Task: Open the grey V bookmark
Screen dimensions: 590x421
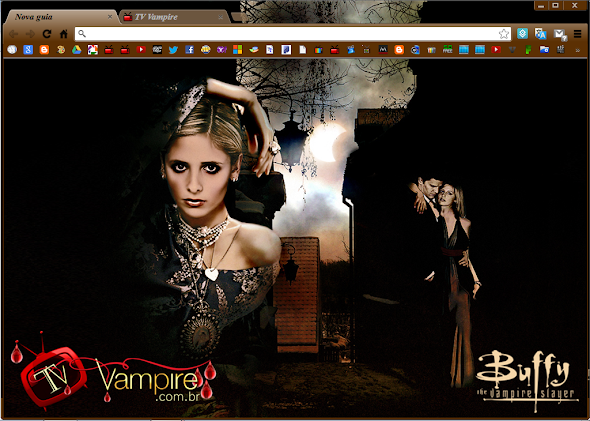Action: pos(512,50)
